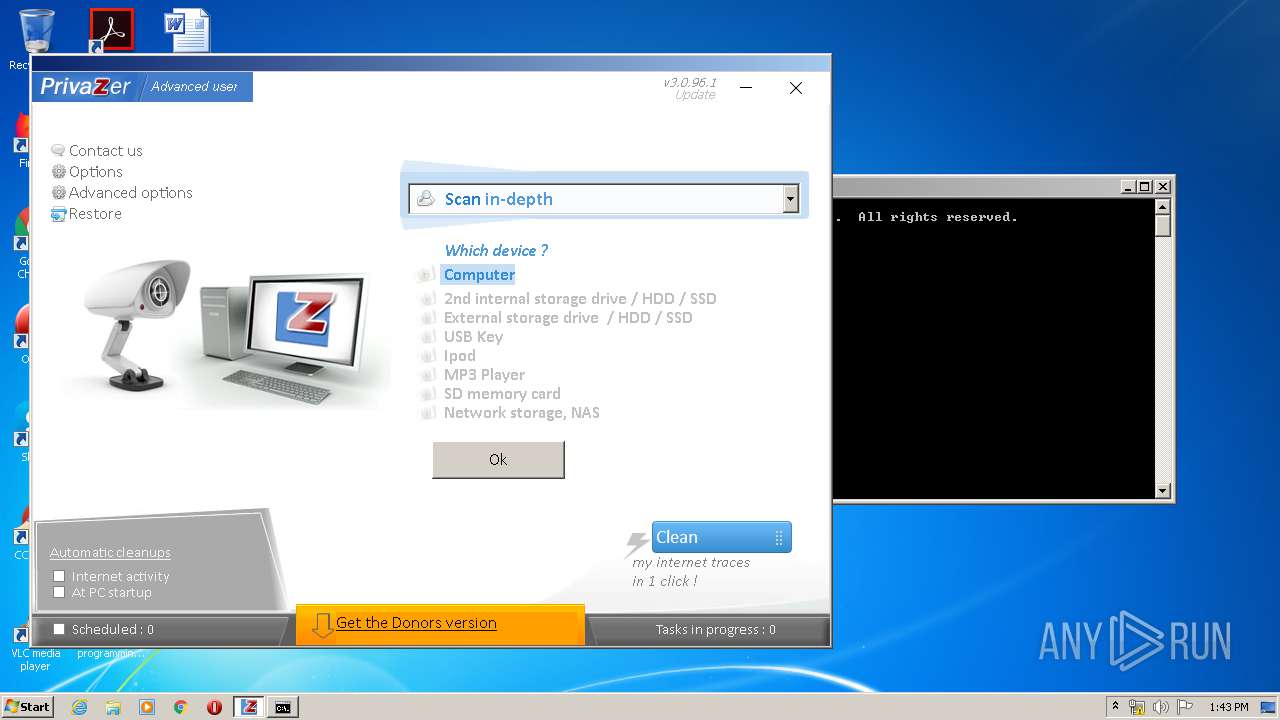Open Opera from the taskbar
Image resolution: width=1280 pixels, height=720 pixels.
click(214, 707)
